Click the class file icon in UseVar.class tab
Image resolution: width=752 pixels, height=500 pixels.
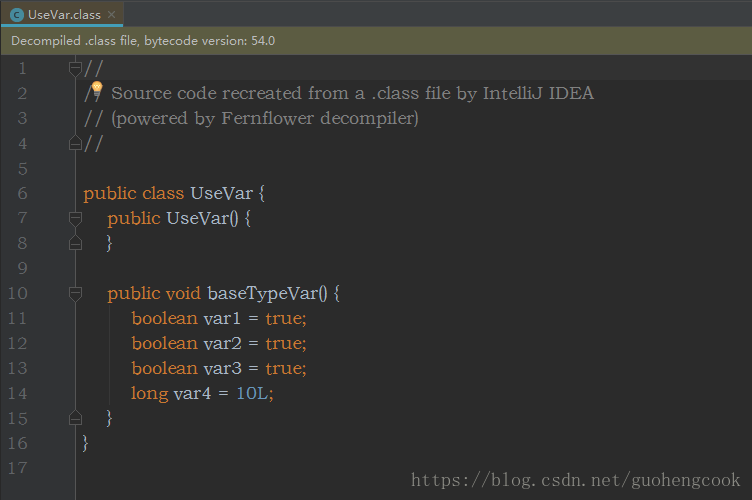17,15
